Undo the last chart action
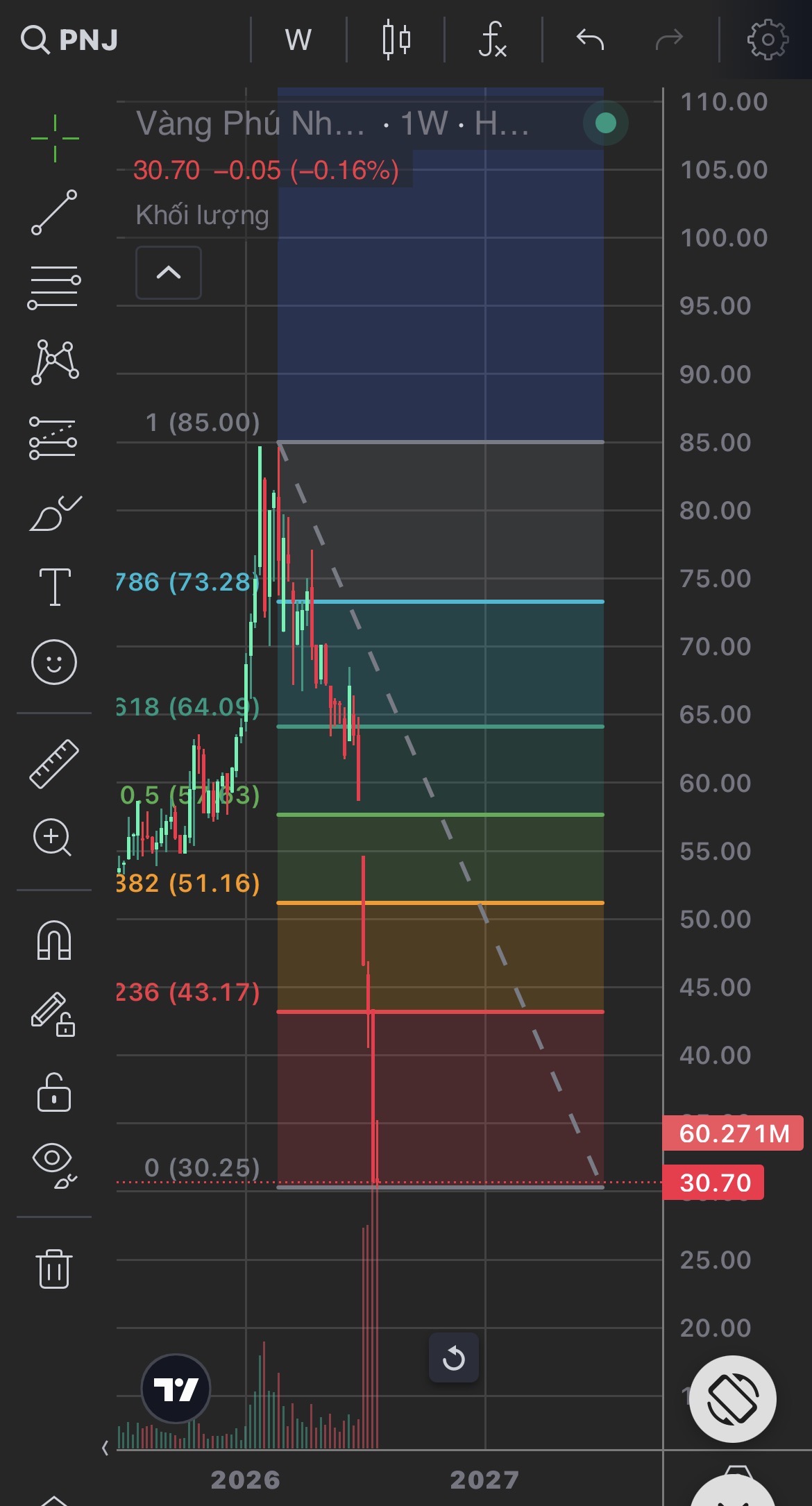 point(590,40)
